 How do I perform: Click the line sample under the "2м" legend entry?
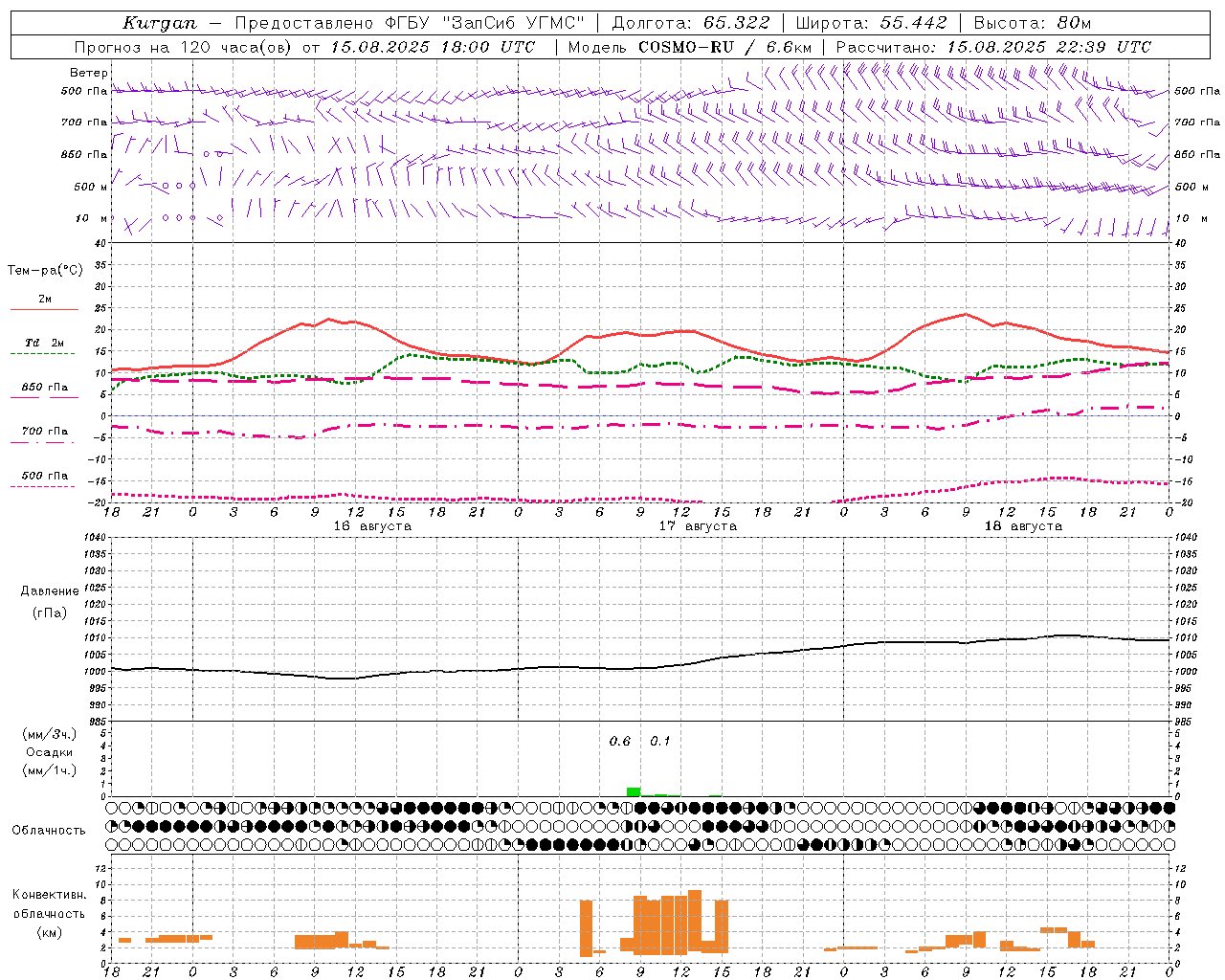(x=44, y=310)
